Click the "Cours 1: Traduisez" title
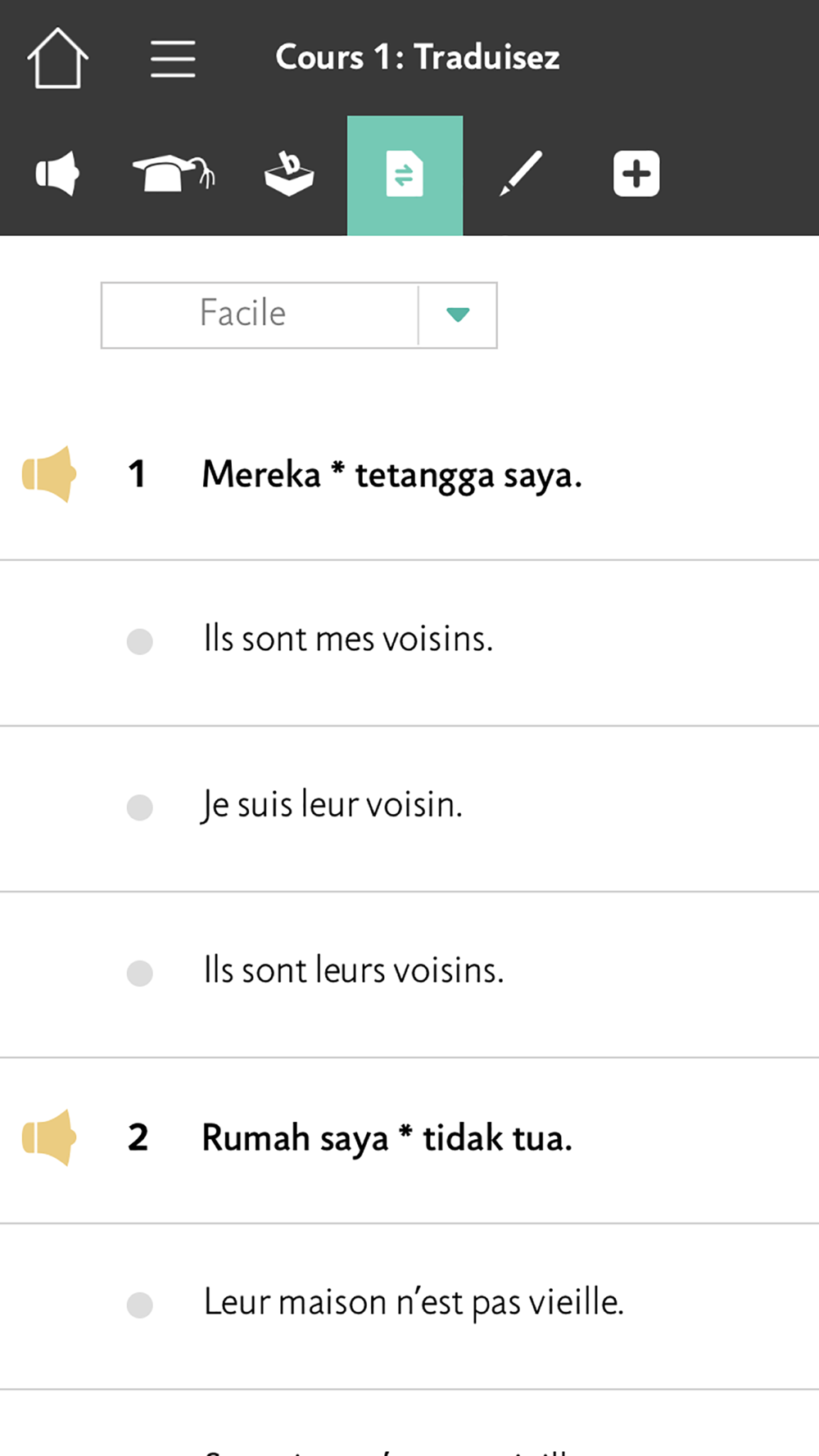819x1456 pixels. tap(418, 57)
